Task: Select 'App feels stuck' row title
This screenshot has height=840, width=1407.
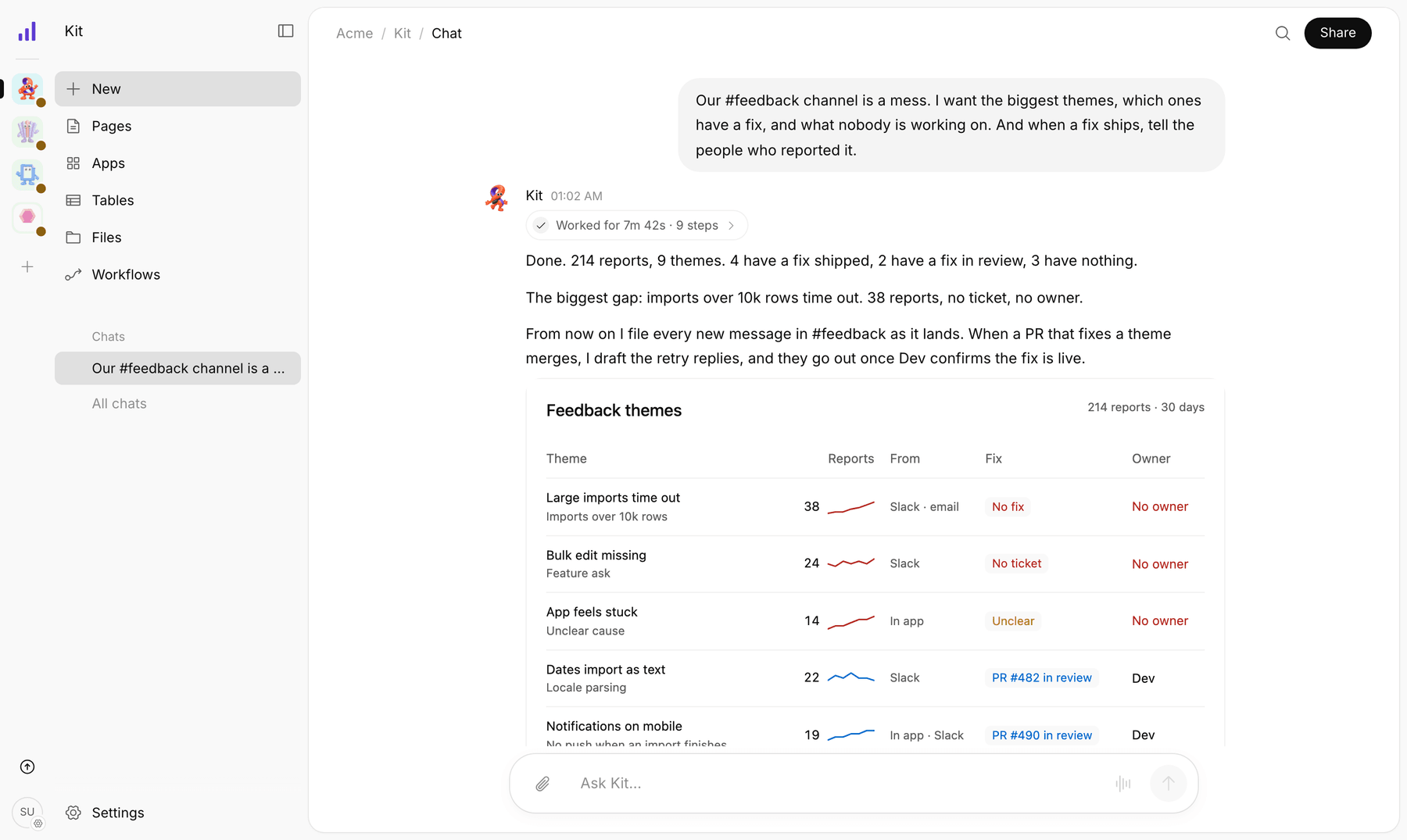Action: click(592, 612)
